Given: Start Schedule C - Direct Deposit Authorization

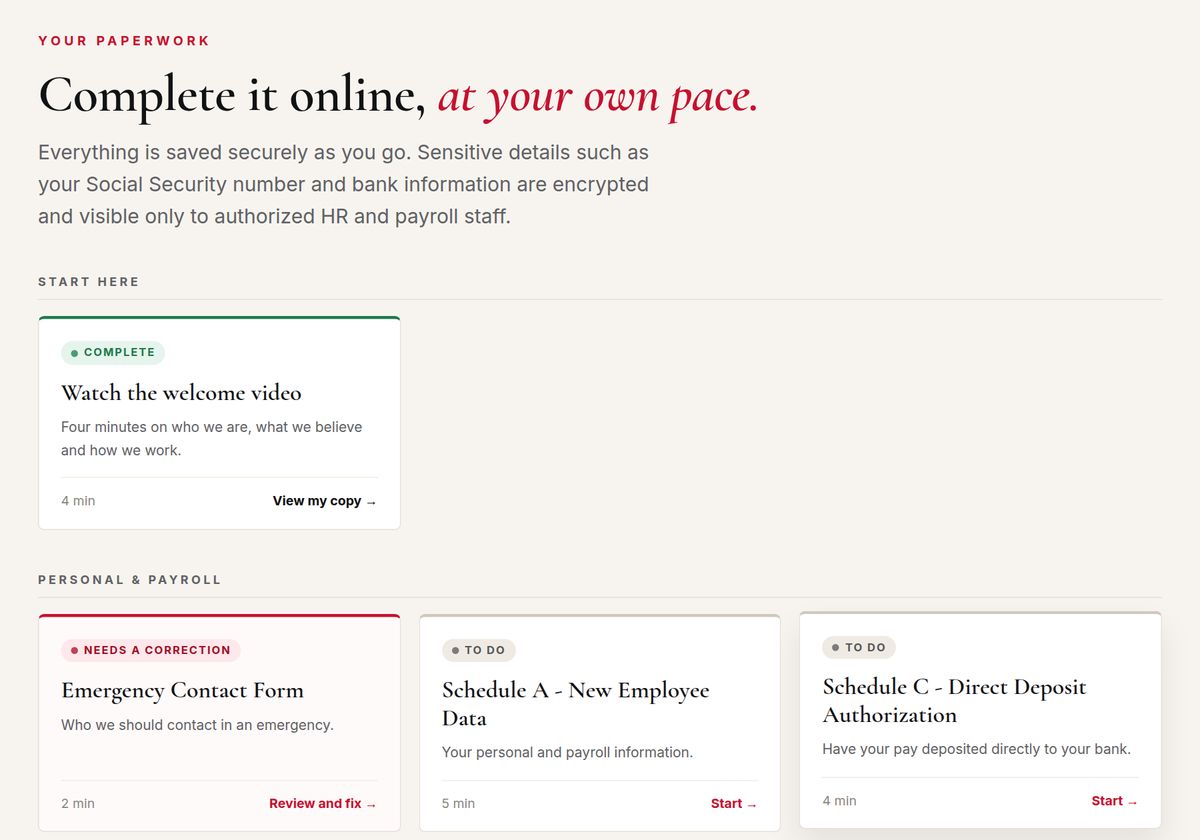Looking at the screenshot, I should [1115, 800].
